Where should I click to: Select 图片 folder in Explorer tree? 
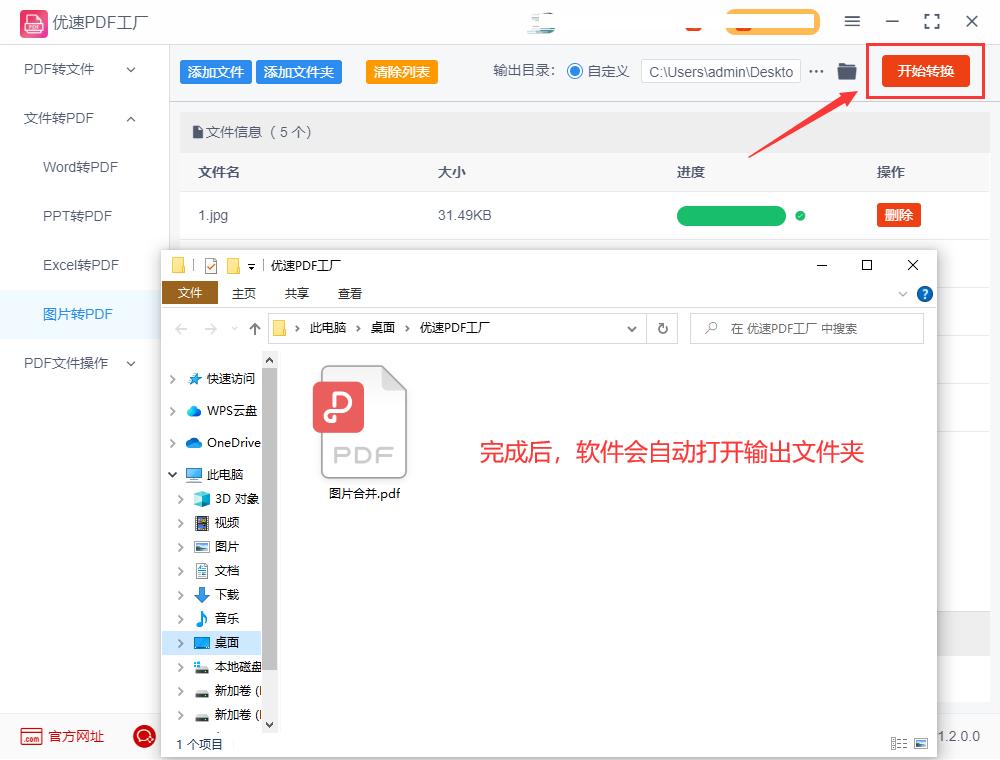[x=216, y=547]
